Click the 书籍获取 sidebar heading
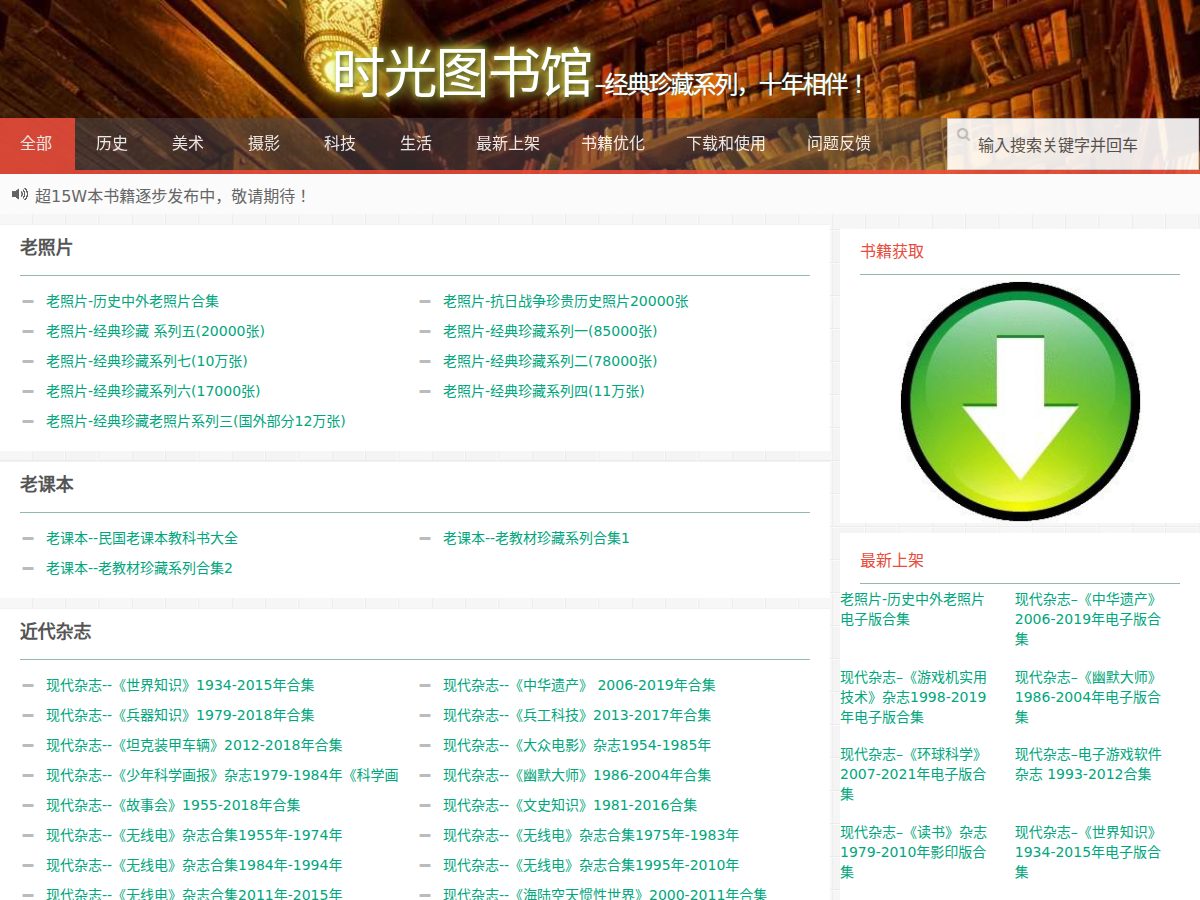The image size is (1200, 900). [892, 252]
